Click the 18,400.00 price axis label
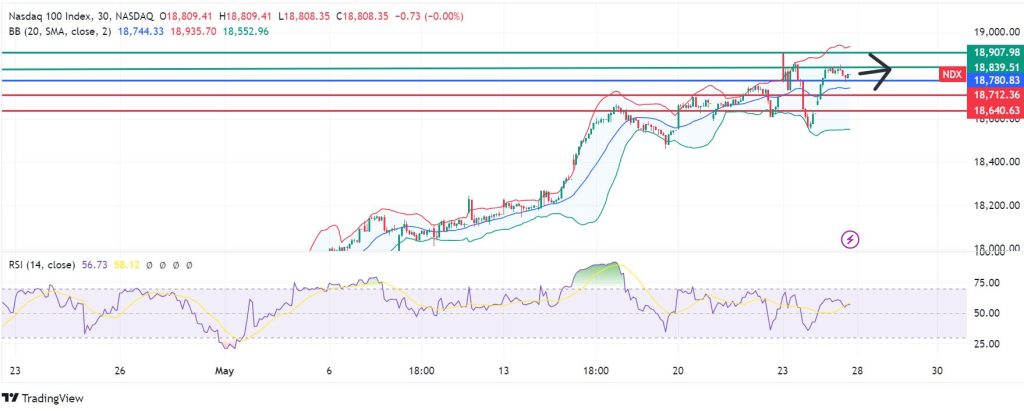This screenshot has height=411, width=1024. tap(996, 161)
